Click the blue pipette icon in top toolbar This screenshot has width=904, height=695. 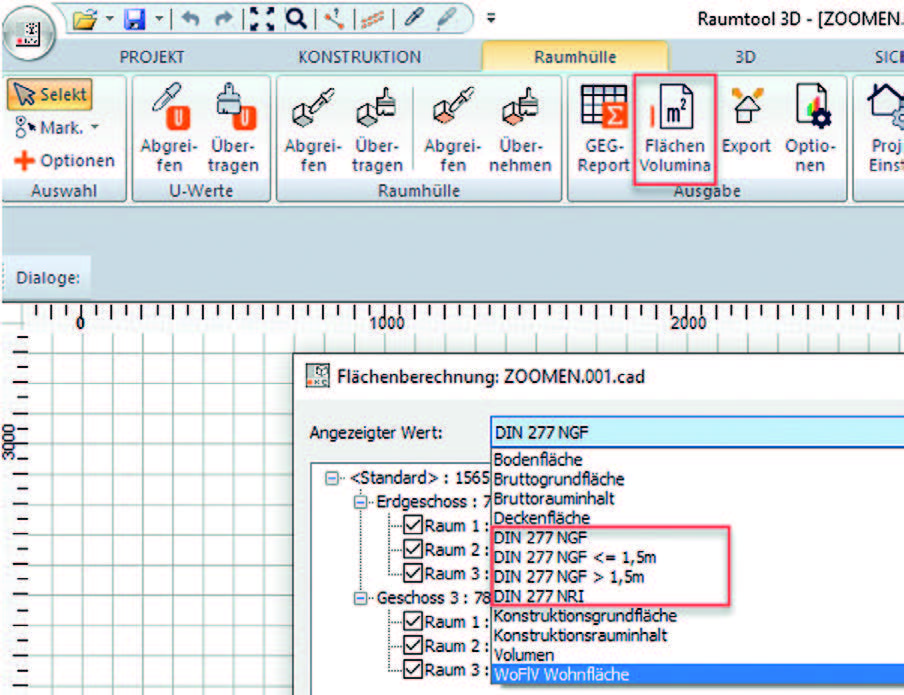click(413, 18)
